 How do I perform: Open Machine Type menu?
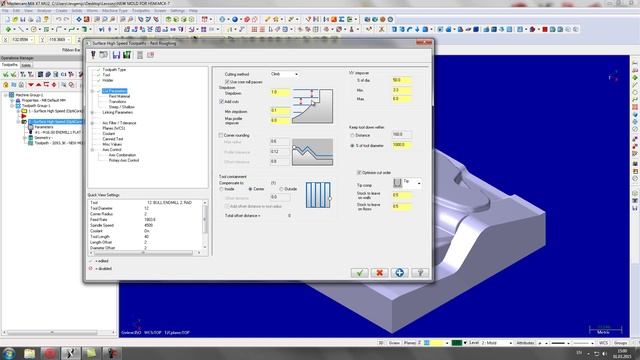coord(115,11)
